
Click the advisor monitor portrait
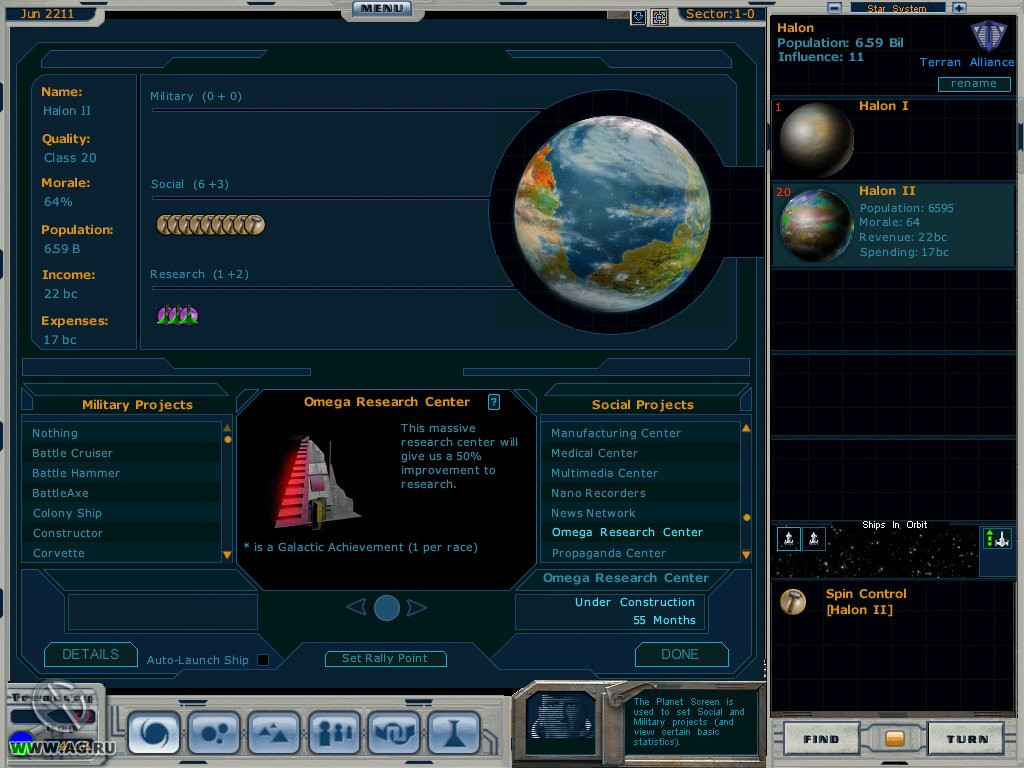pyautogui.click(x=560, y=724)
